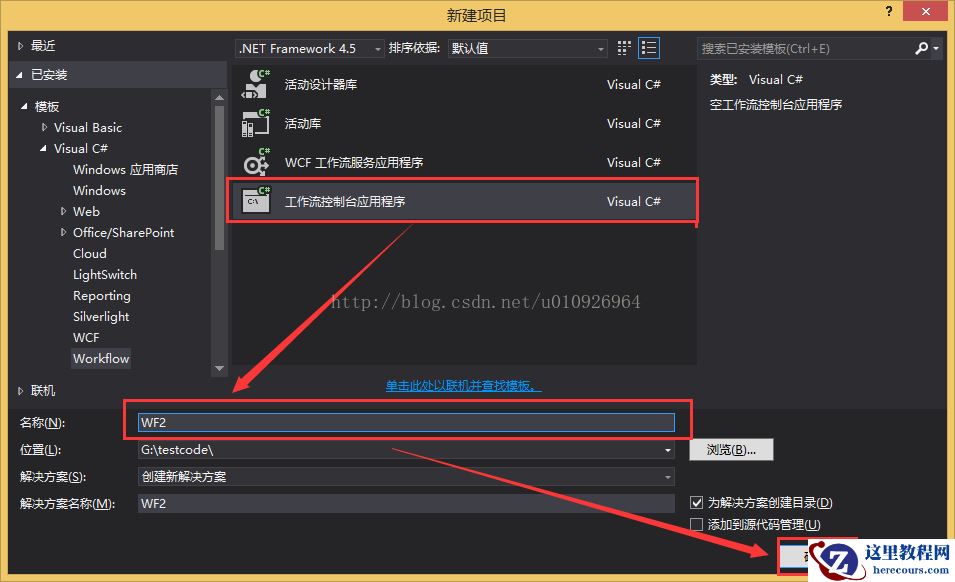Image resolution: width=955 pixels, height=582 pixels.
Task: Collapse the 模板 templates node
Action: 26,106
